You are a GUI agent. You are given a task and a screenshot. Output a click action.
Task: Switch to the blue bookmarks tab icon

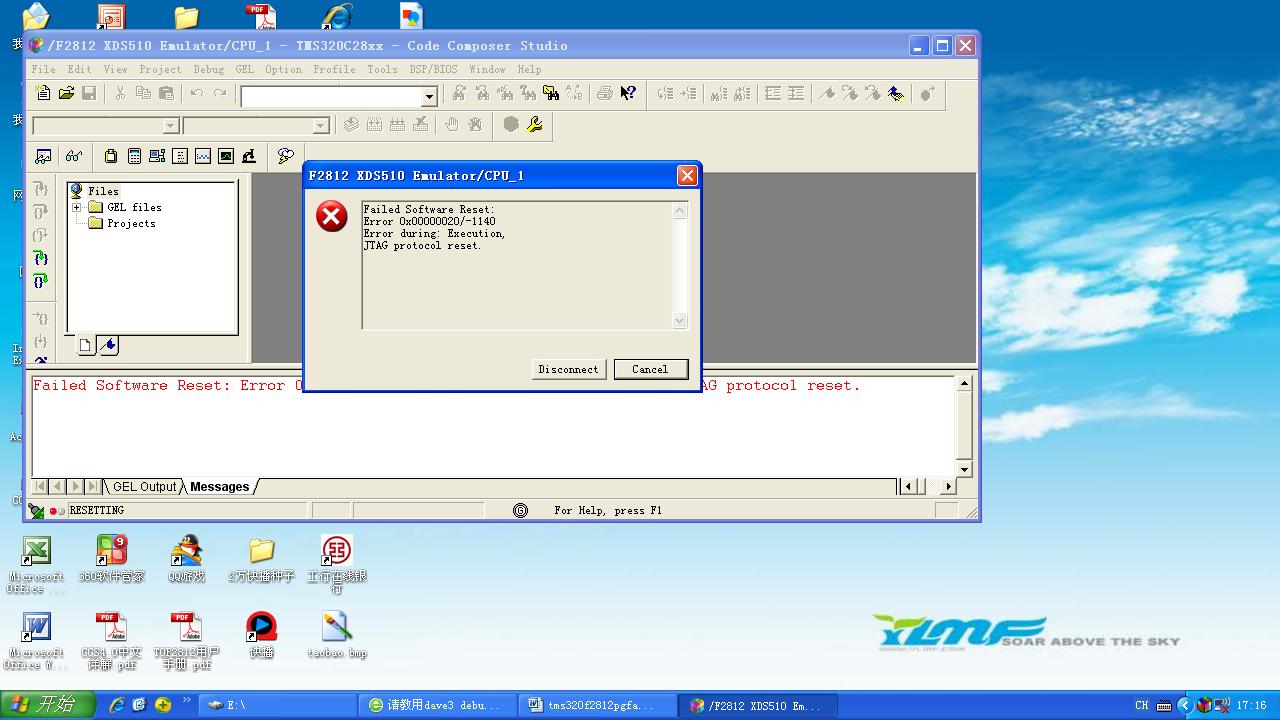coord(108,345)
